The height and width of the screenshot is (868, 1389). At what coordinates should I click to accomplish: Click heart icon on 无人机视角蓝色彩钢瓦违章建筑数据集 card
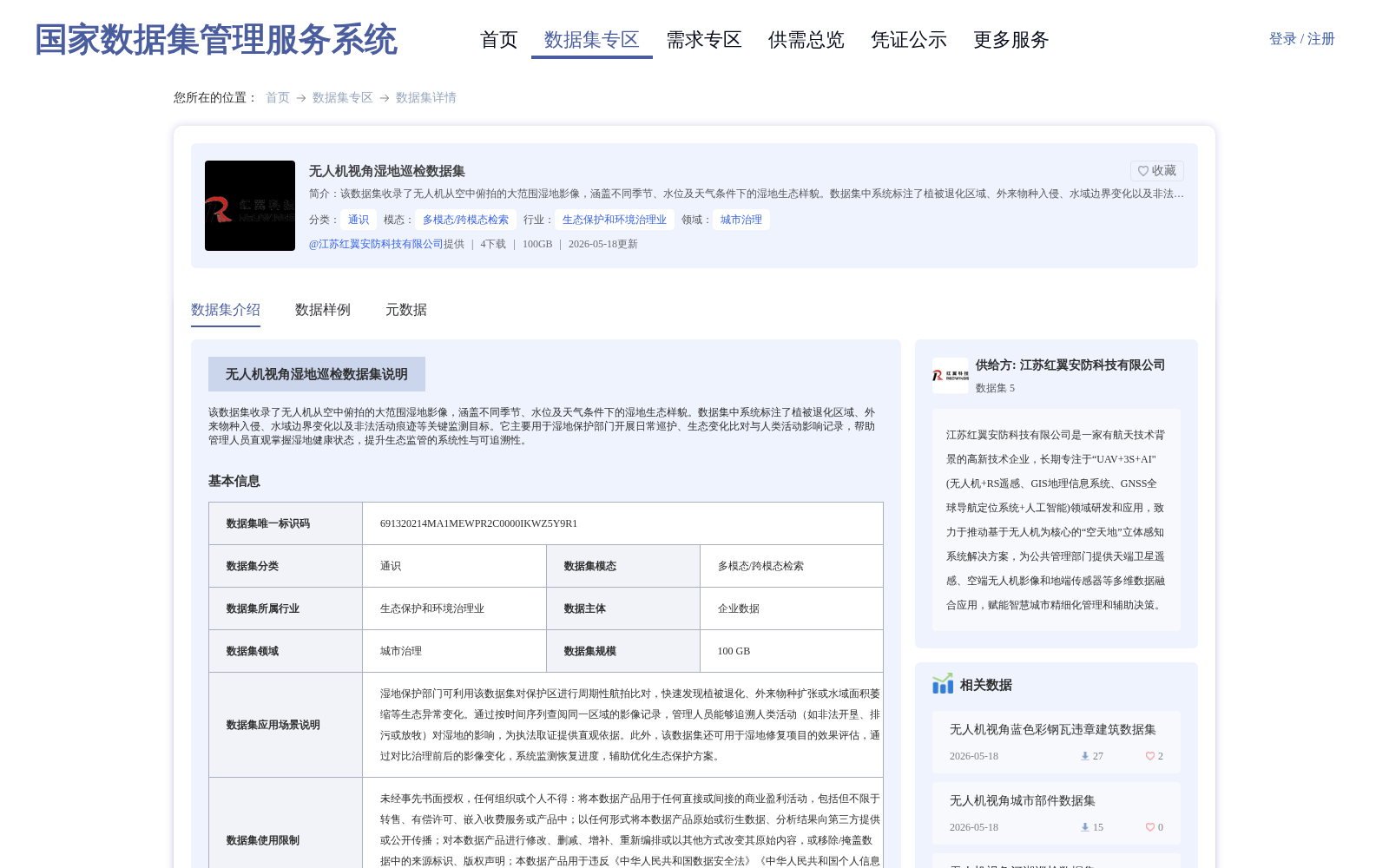click(x=1149, y=756)
